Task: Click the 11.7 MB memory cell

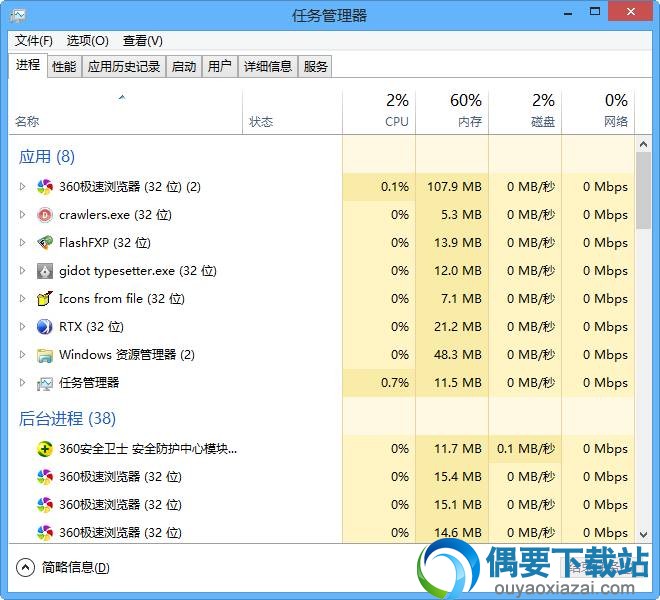Action: [452, 449]
